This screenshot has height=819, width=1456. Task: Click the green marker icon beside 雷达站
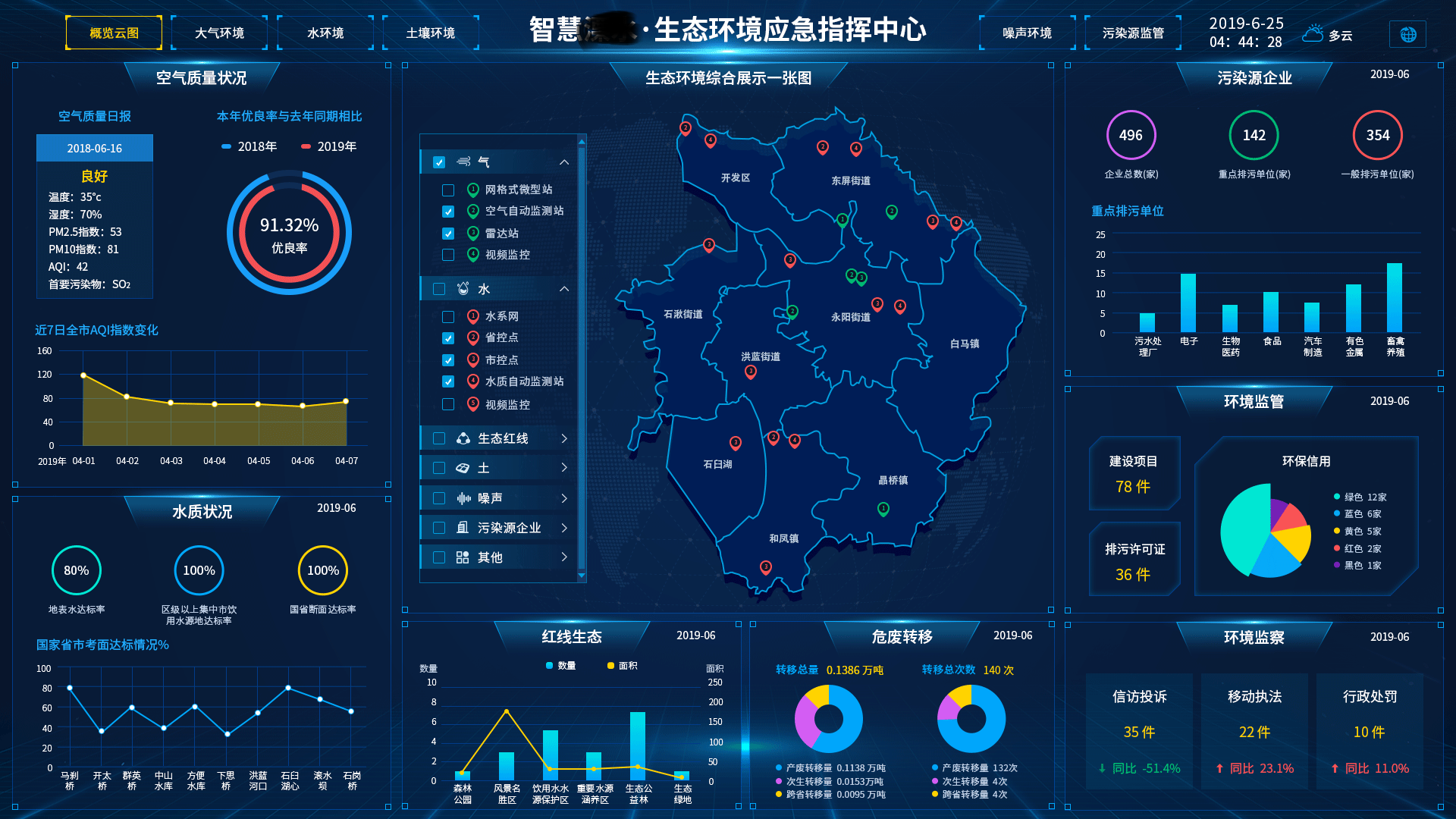coord(473,233)
